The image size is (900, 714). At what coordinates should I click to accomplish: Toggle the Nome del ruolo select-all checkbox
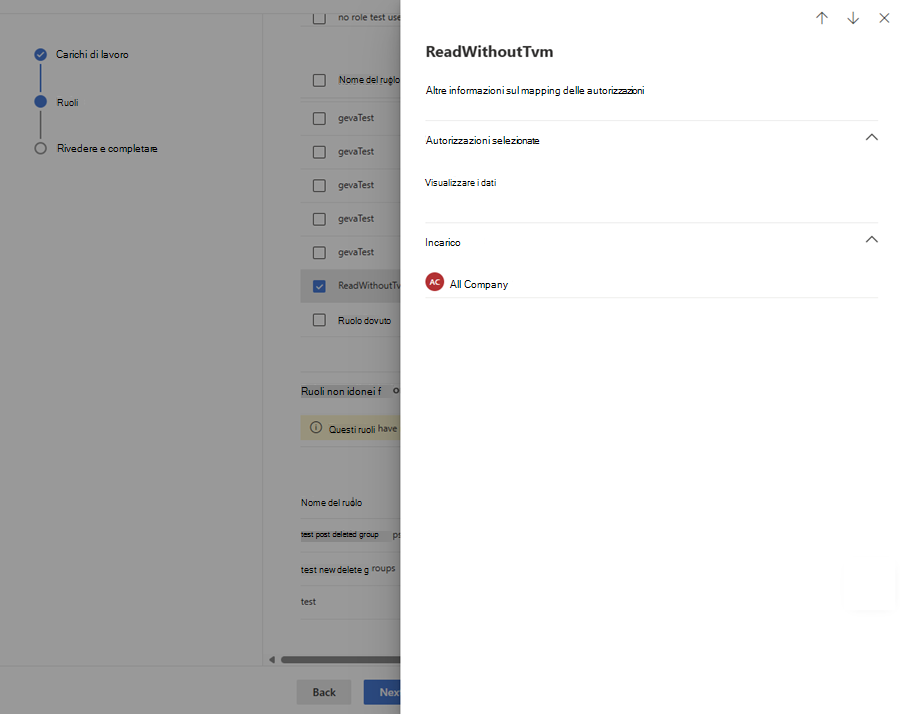319,80
